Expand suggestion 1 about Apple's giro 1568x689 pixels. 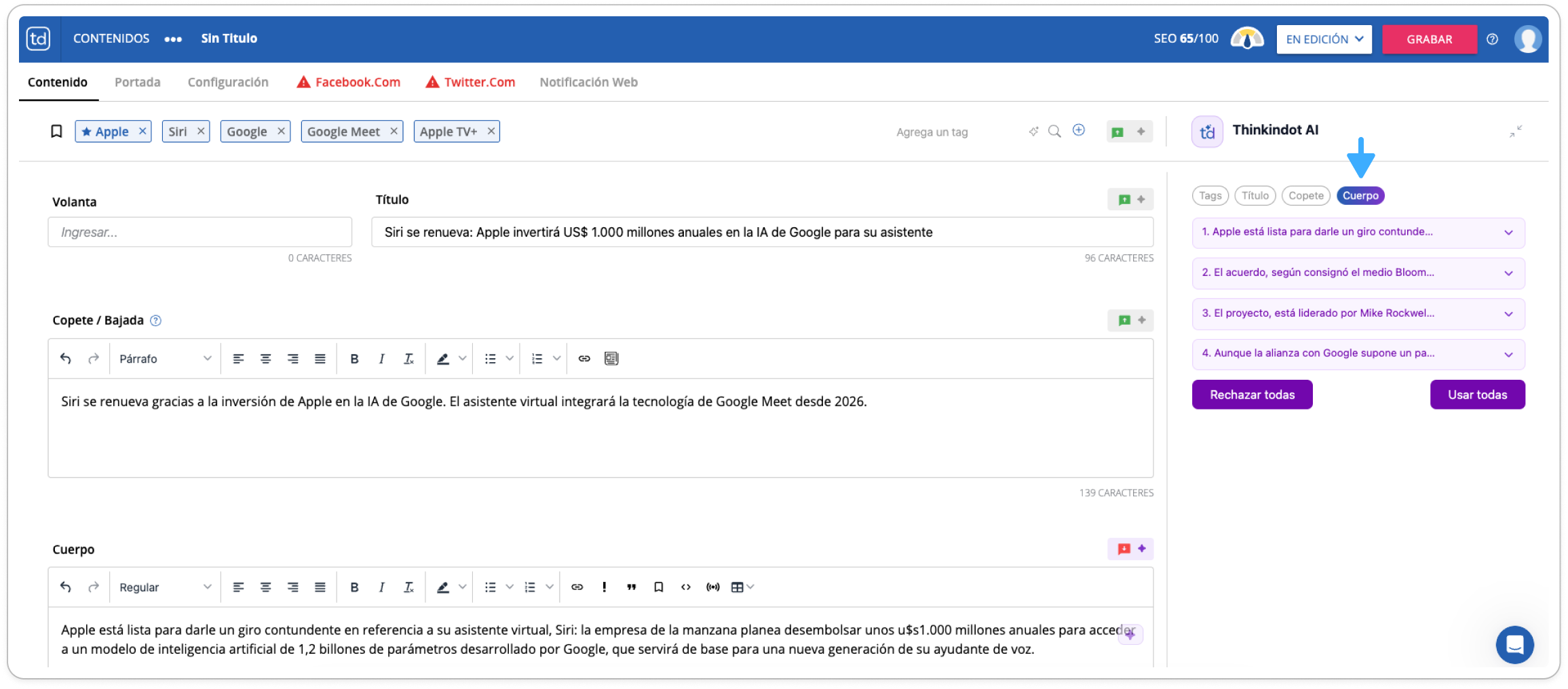(x=1358, y=233)
